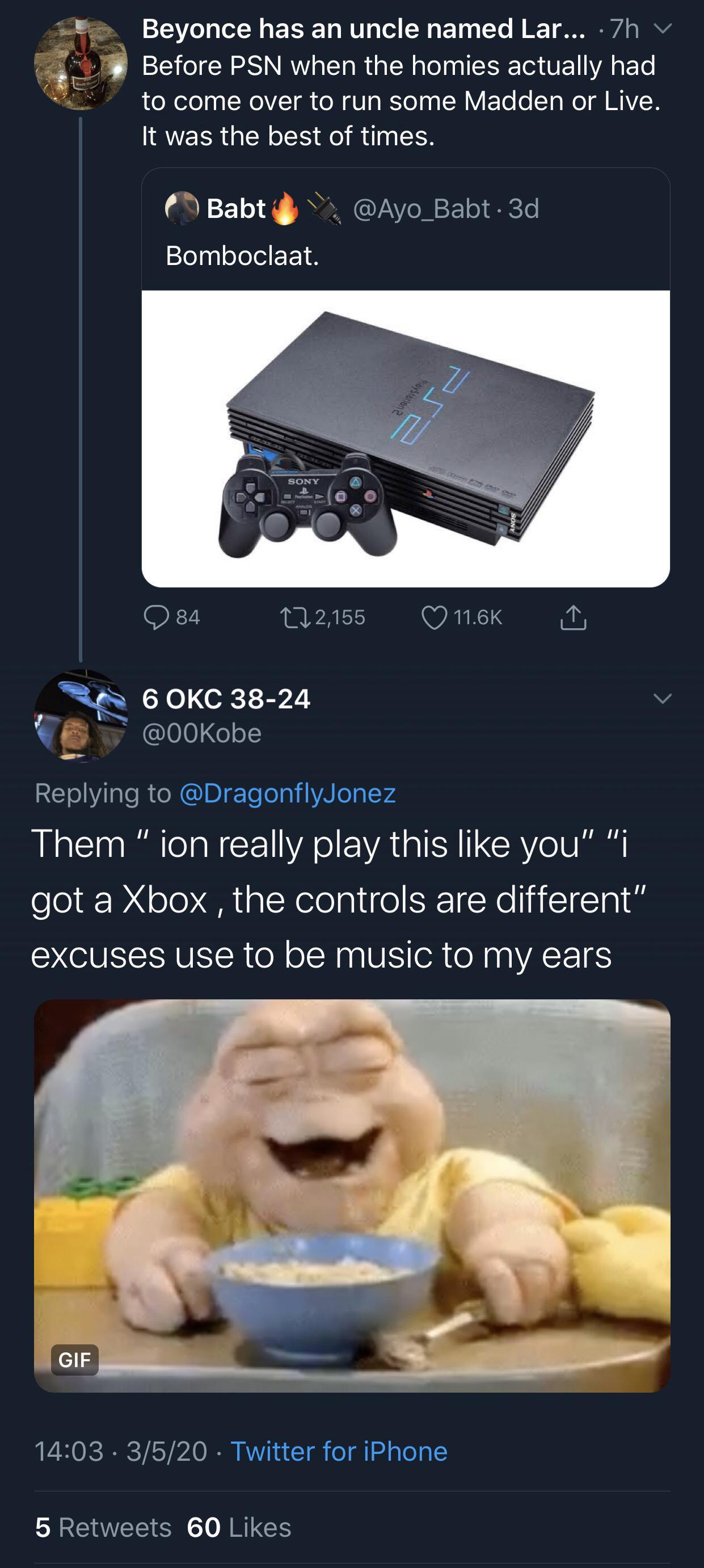Tap the reply speech bubble icon
Screen dimensions: 704x1568
click(156, 617)
